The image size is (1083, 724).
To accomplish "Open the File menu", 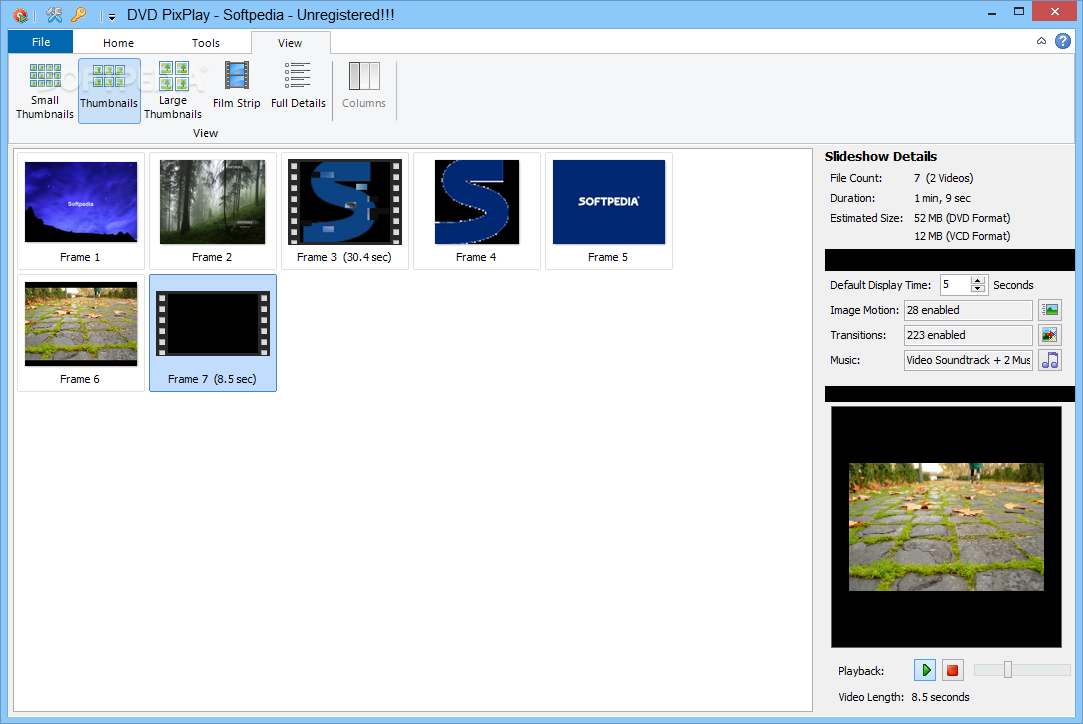I will point(41,42).
